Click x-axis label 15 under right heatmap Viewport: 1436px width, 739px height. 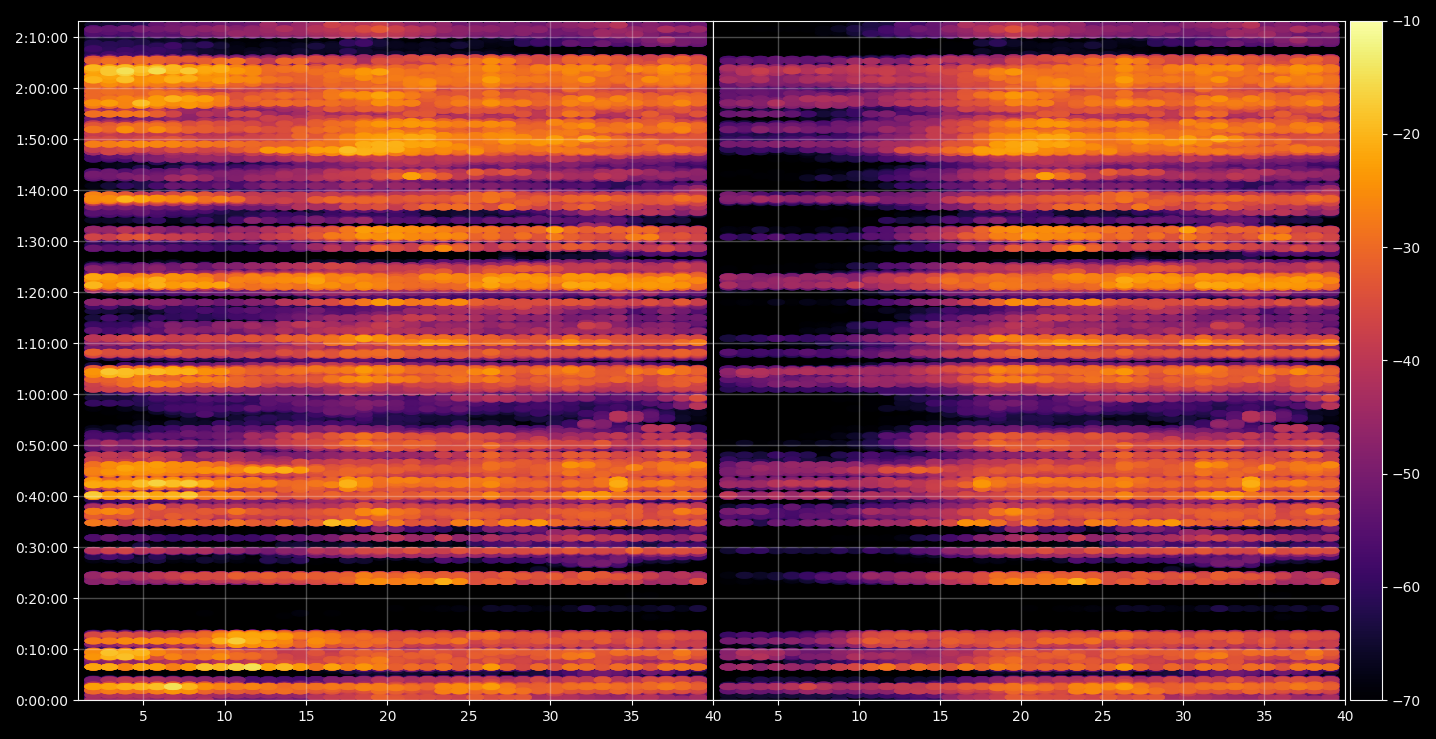(940, 716)
